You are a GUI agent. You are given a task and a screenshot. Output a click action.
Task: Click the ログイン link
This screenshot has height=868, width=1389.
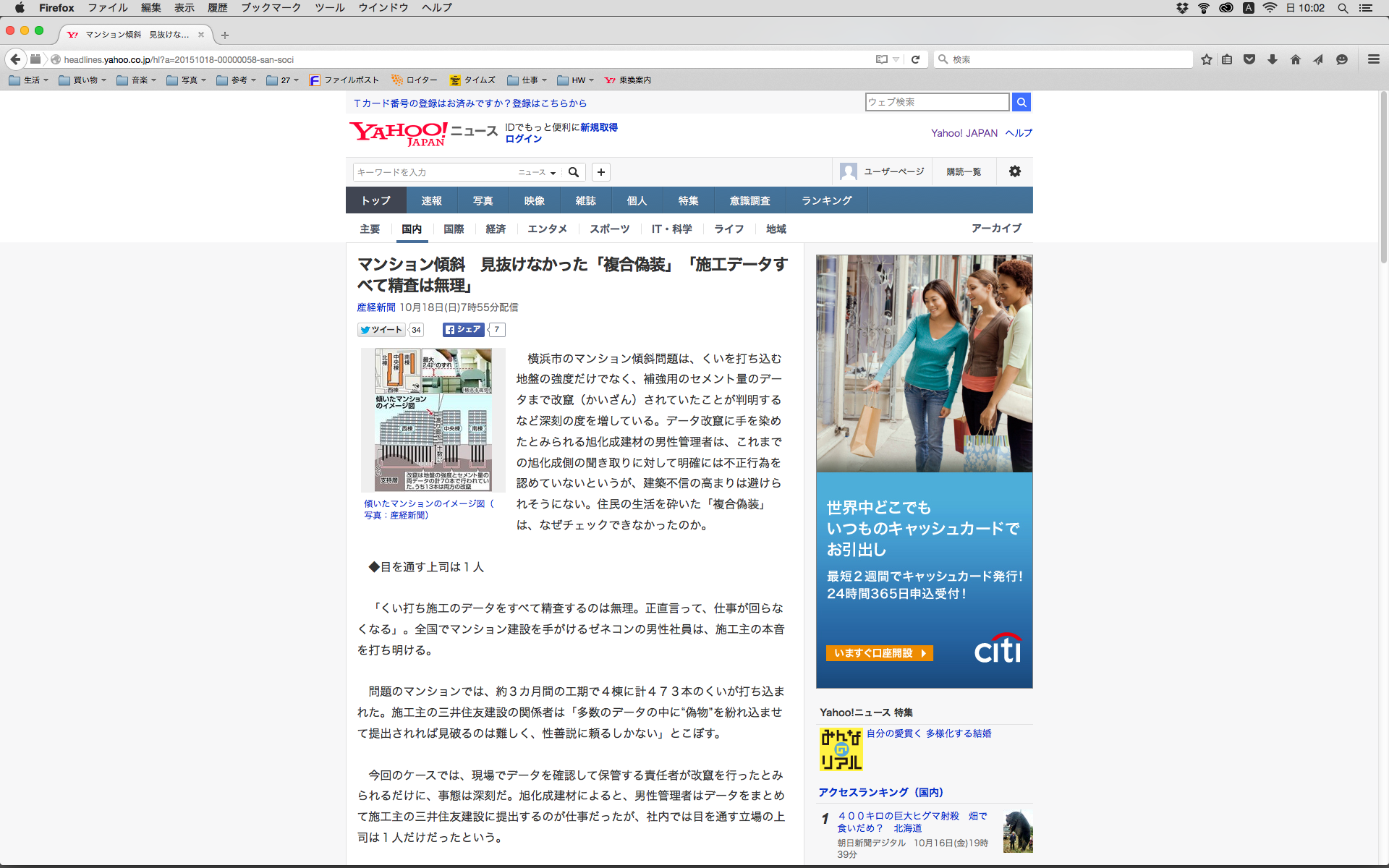coord(523,139)
